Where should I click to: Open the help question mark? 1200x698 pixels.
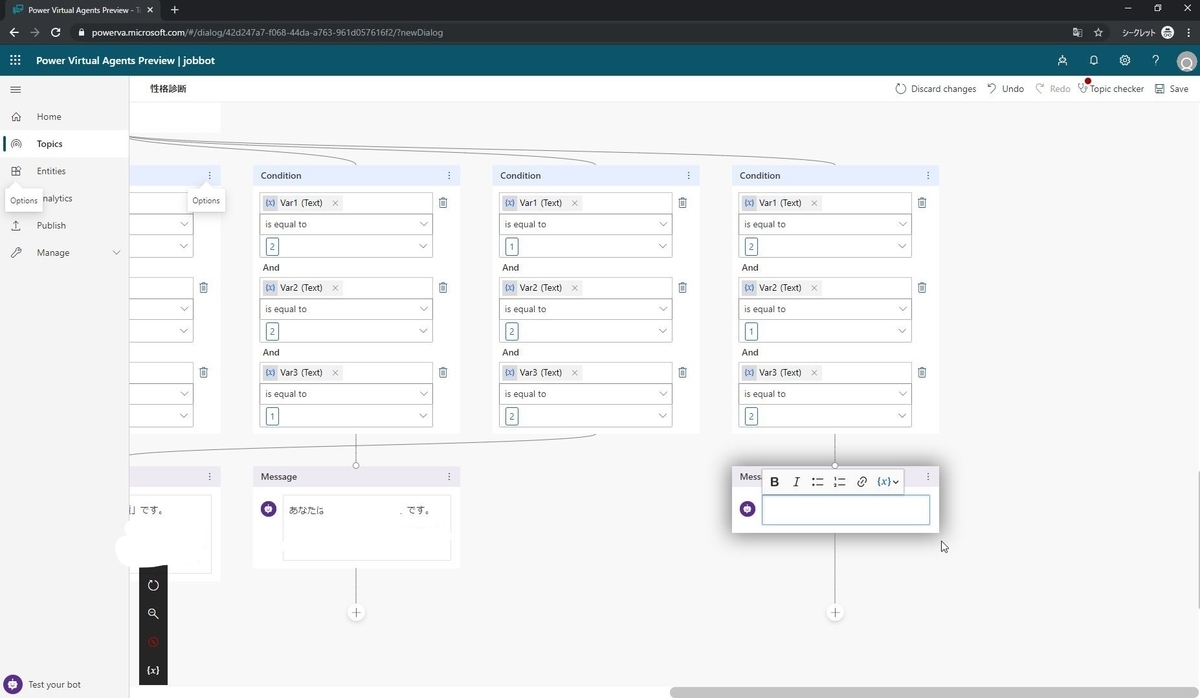pyautogui.click(x=1155, y=60)
